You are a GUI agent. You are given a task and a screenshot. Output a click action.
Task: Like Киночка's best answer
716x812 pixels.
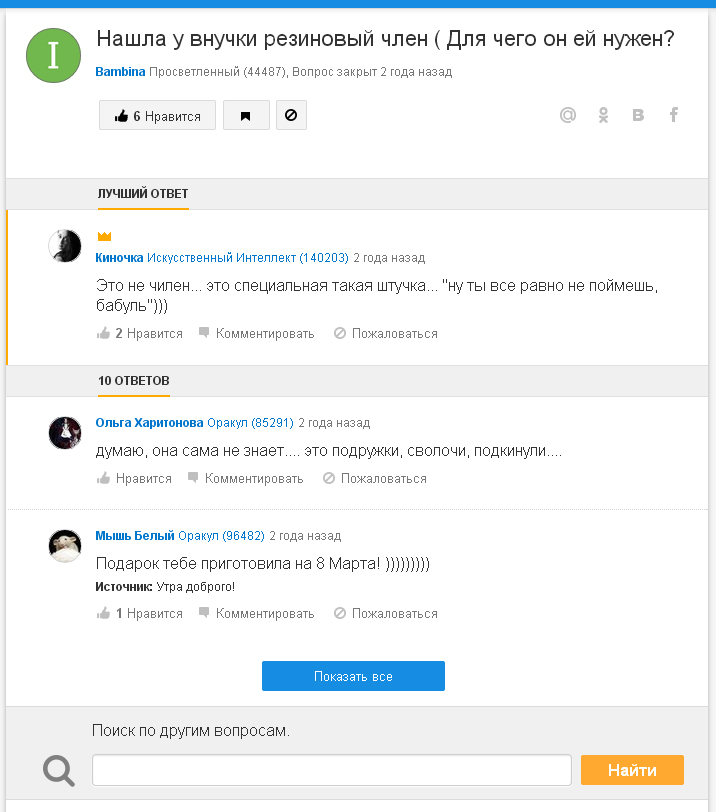coord(140,333)
